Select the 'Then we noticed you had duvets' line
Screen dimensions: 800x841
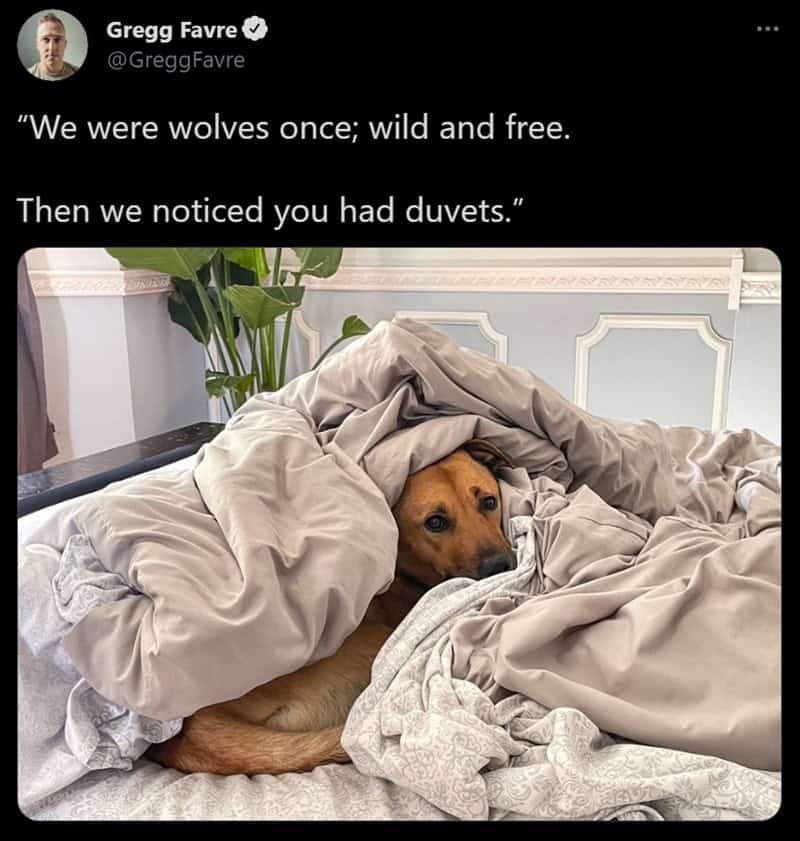(x=270, y=210)
